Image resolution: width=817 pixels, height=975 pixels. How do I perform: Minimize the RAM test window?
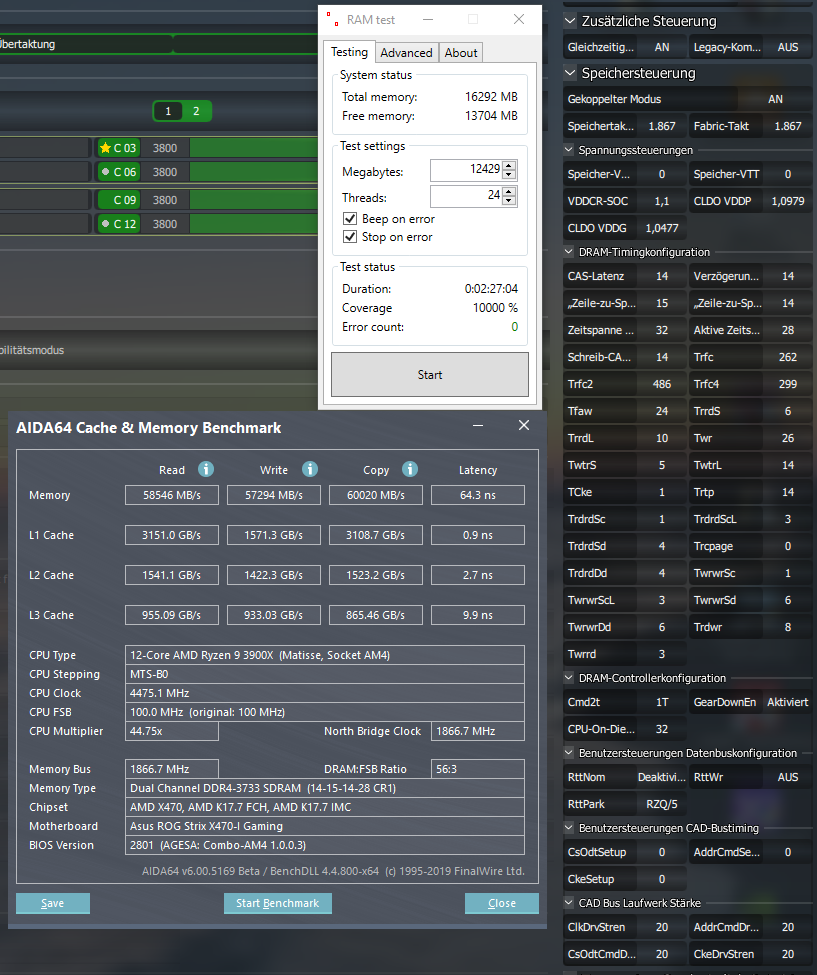[428, 19]
